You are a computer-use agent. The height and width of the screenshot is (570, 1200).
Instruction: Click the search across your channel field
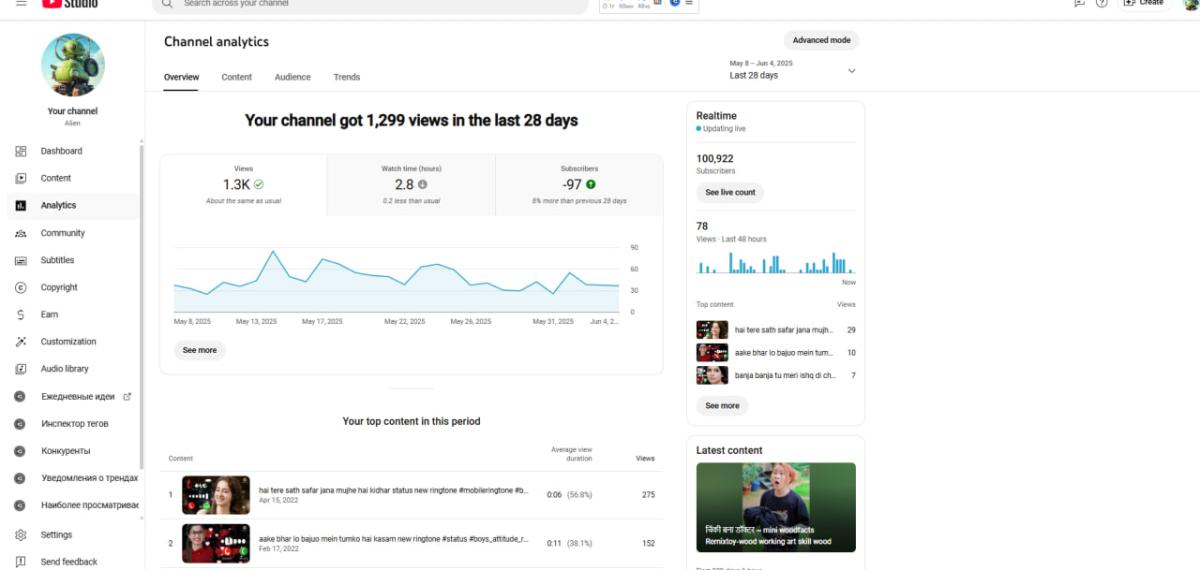tap(371, 4)
